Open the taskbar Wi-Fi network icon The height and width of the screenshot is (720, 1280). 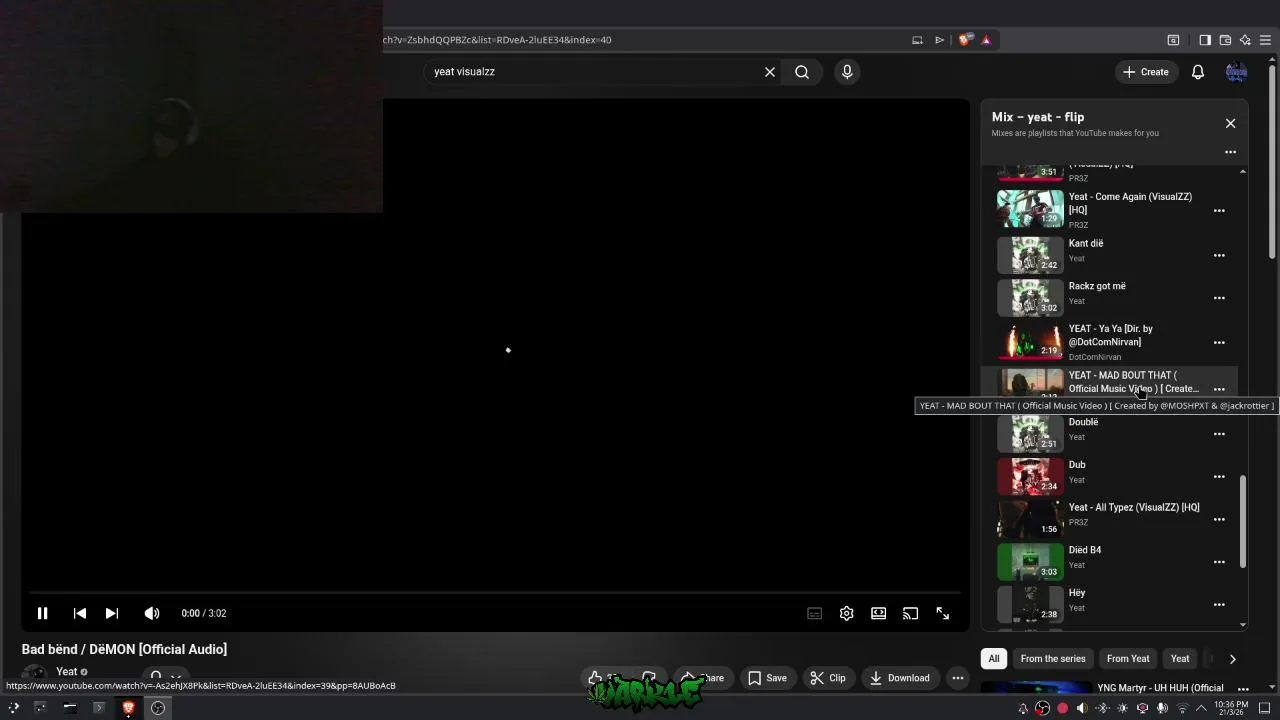point(1181,708)
